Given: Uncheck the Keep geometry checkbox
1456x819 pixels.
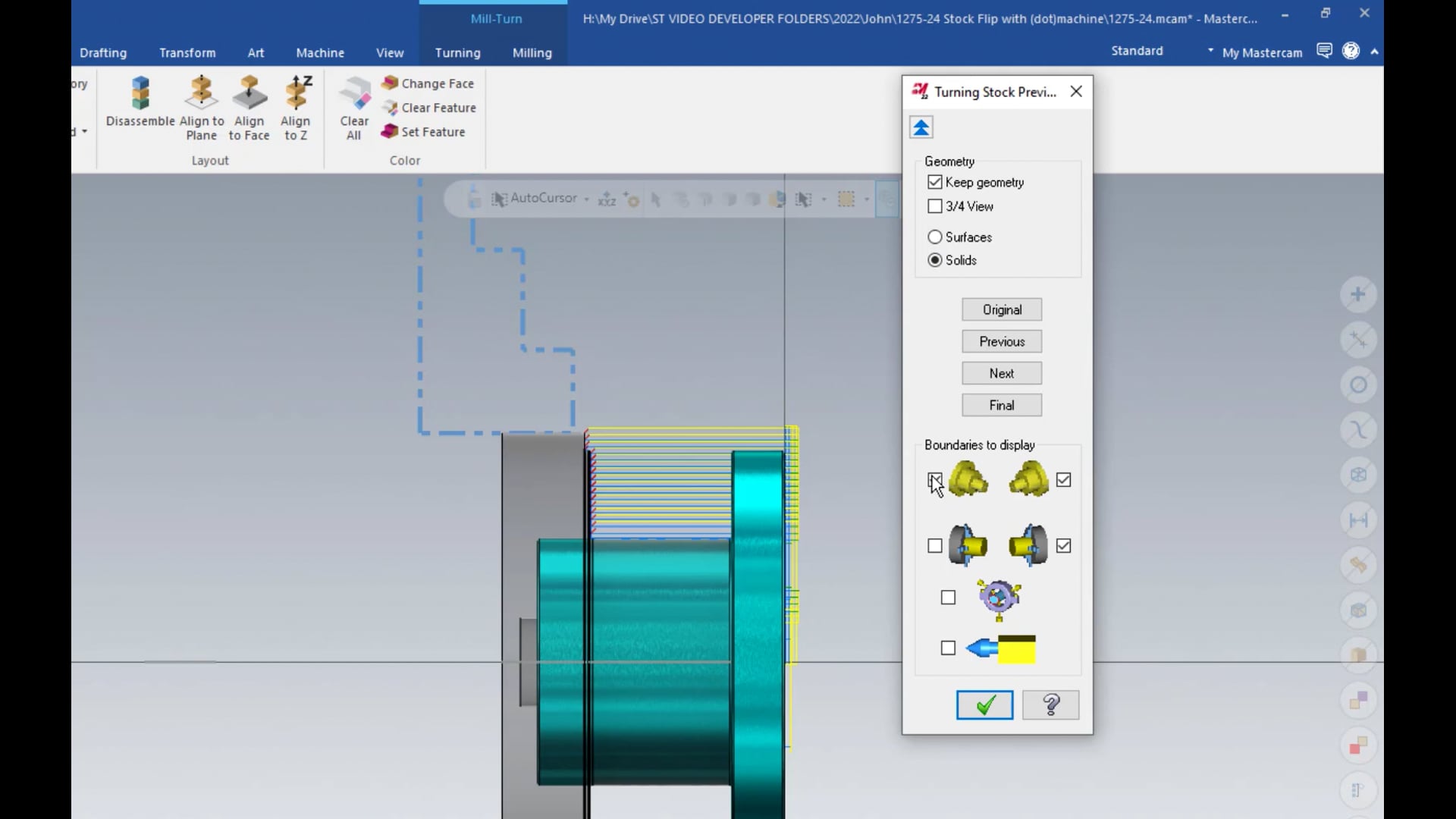Looking at the screenshot, I should point(935,183).
